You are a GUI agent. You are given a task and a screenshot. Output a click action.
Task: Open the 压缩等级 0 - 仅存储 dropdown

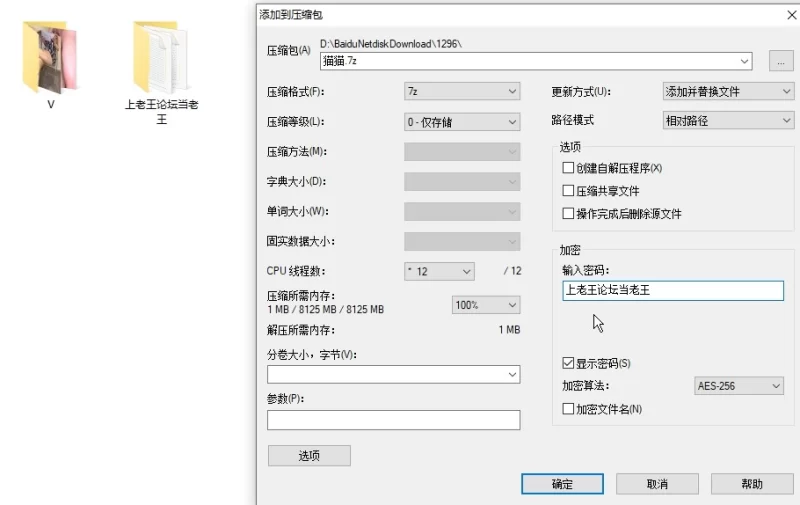pos(462,122)
